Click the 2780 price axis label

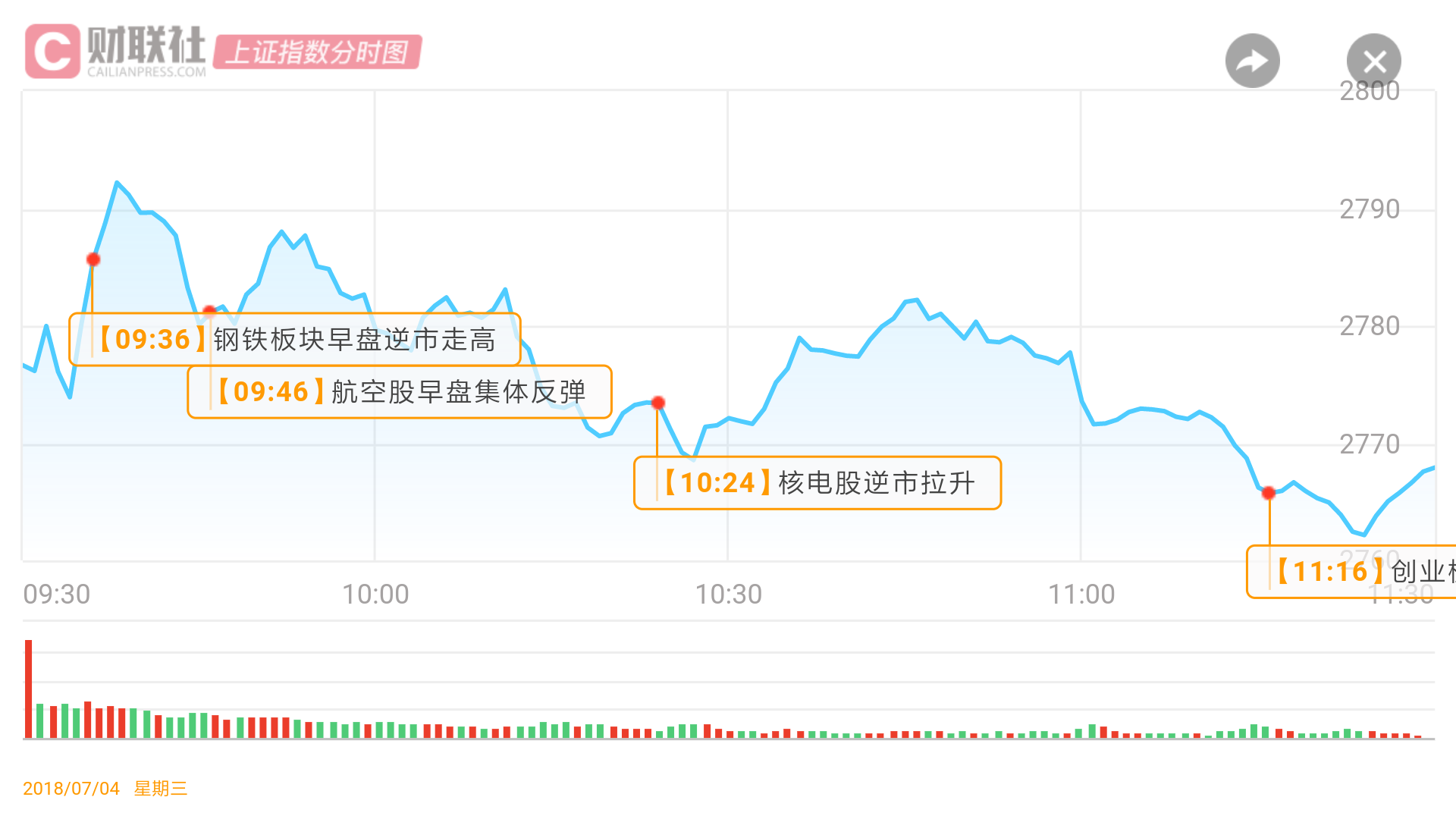coord(1369,326)
